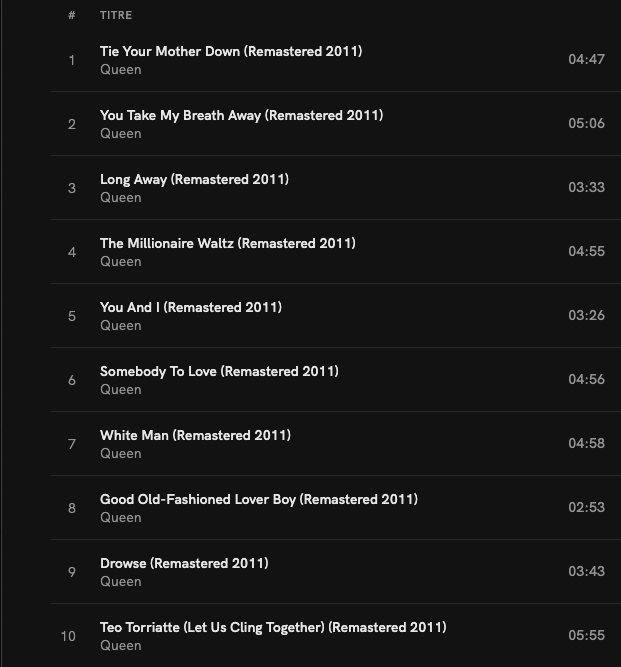Select track number 6 in the list
This screenshot has height=667, width=621.
tap(72, 380)
